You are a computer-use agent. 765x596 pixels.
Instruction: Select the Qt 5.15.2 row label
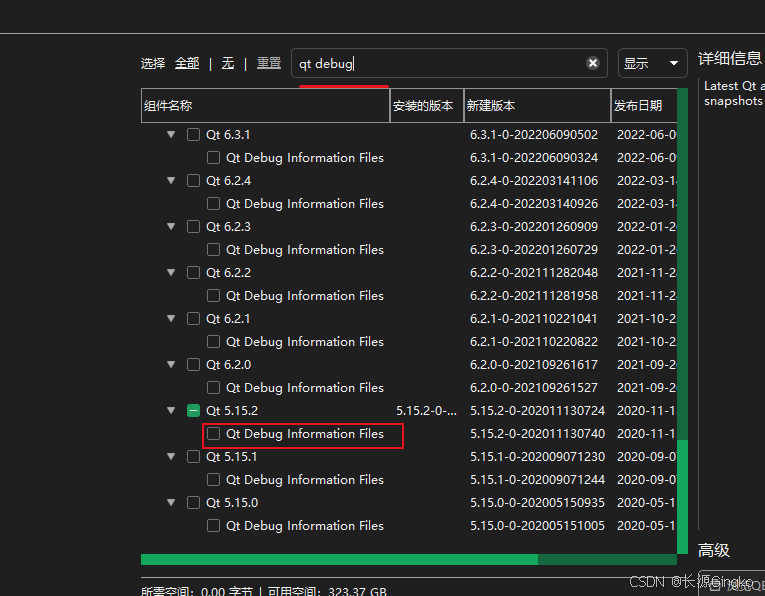[232, 411]
